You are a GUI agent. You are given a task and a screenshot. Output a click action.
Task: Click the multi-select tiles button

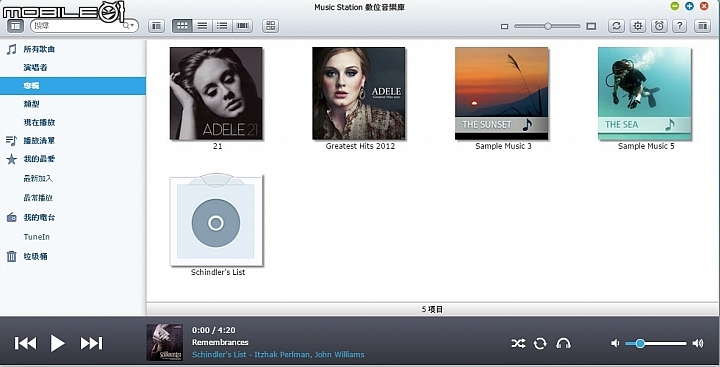pos(270,26)
